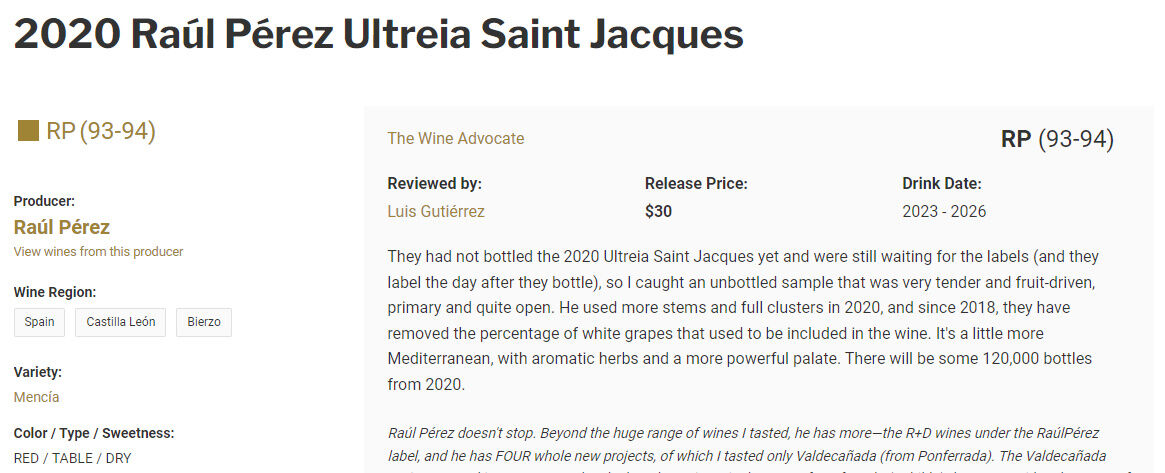Click the 2020 Raúl Pérez Ultreia title

click(378, 35)
